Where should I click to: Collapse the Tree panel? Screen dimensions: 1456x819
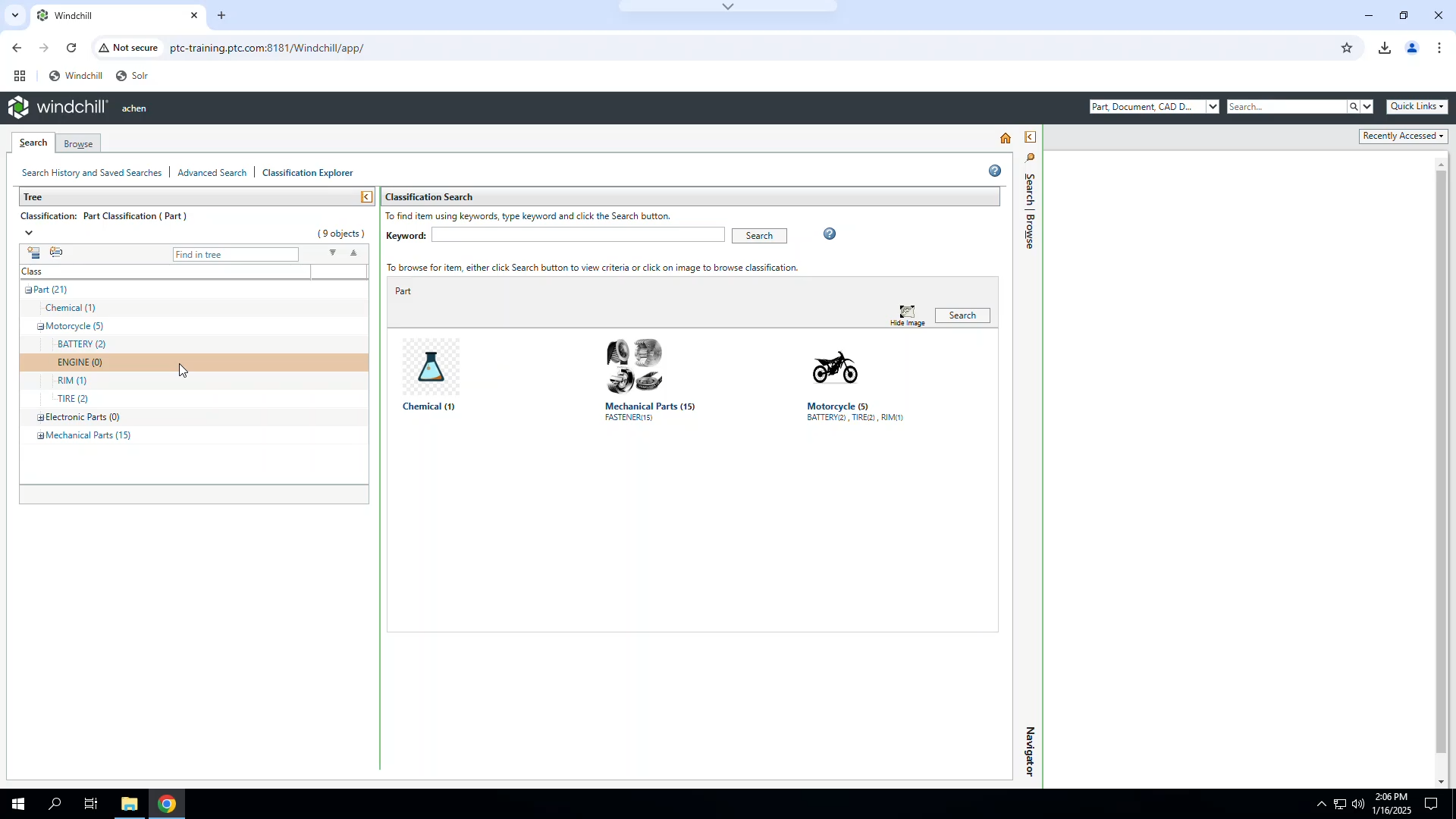click(x=366, y=197)
